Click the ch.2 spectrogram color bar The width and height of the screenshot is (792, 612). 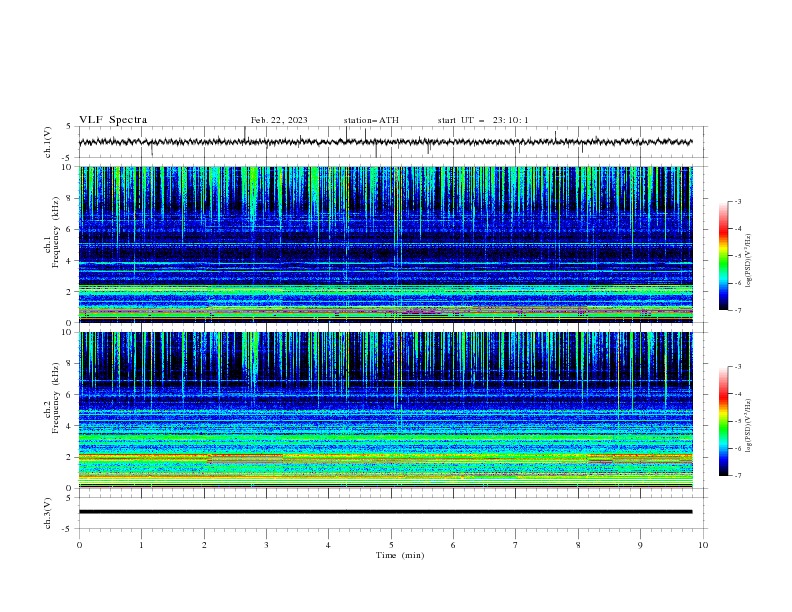click(x=724, y=421)
